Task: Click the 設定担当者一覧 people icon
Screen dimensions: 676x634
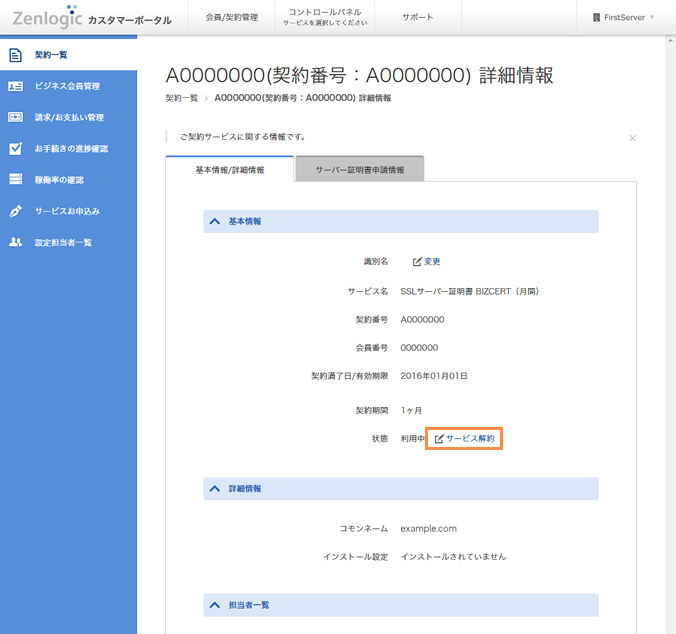Action: point(15,242)
